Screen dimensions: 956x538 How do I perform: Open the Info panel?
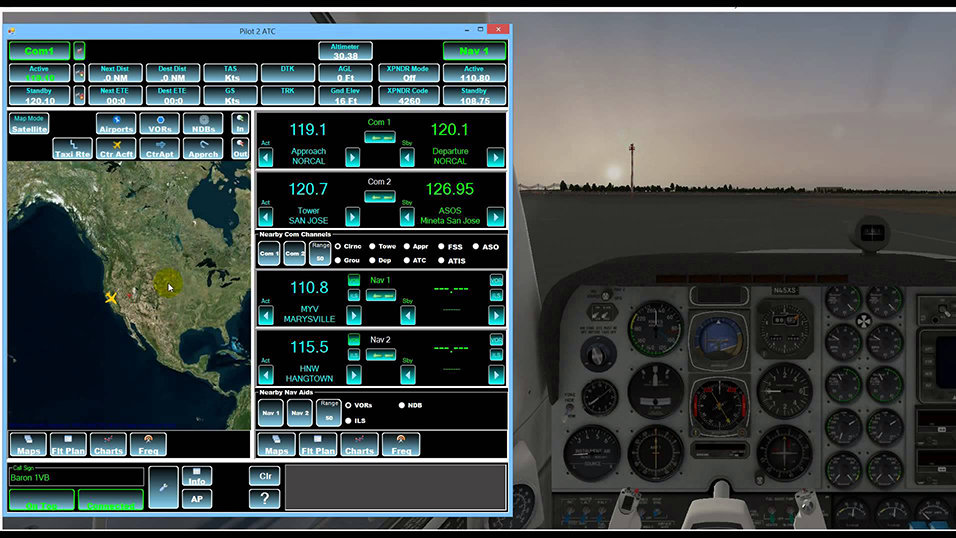click(197, 476)
